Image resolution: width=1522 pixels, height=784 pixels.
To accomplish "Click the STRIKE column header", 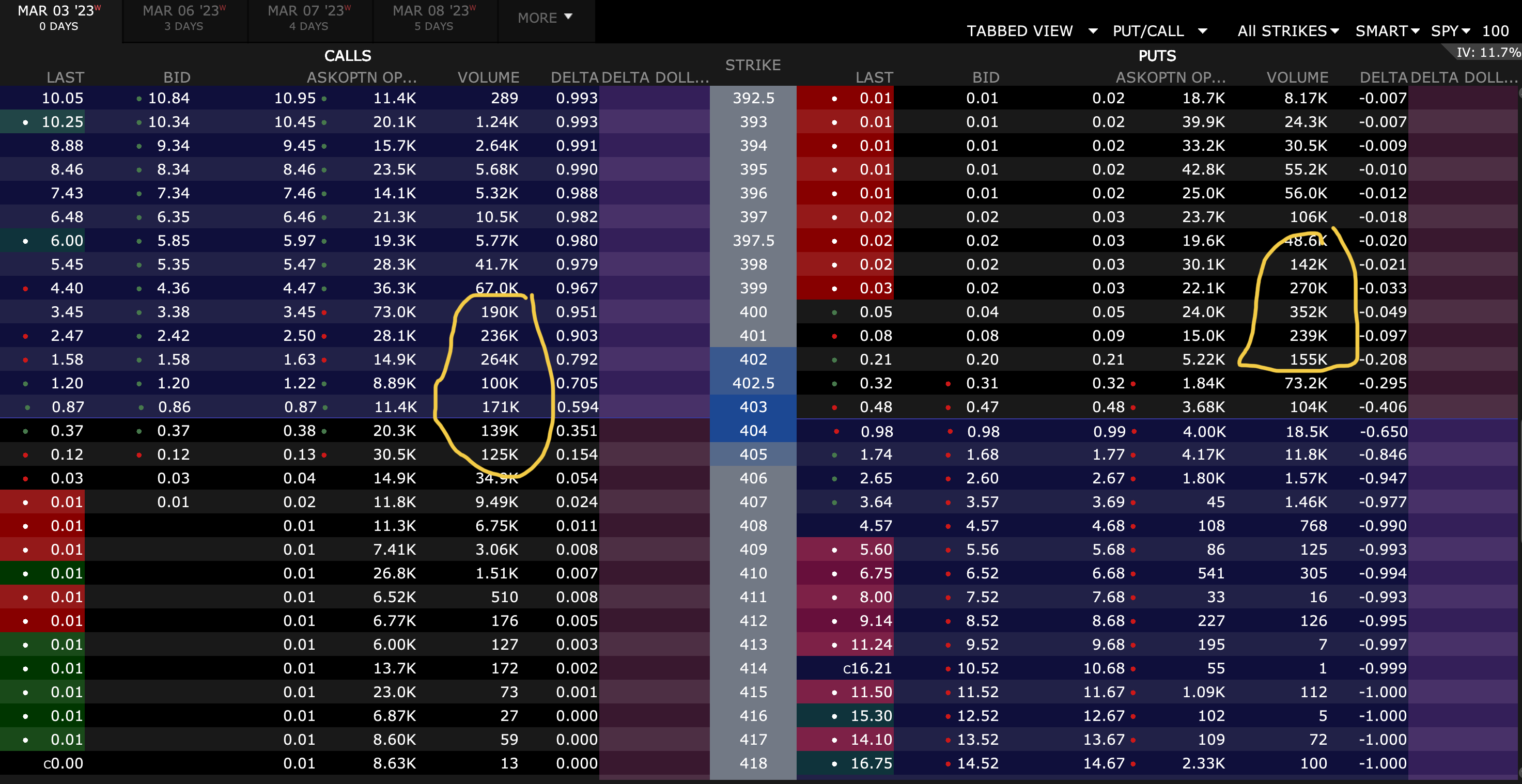I will coord(753,65).
